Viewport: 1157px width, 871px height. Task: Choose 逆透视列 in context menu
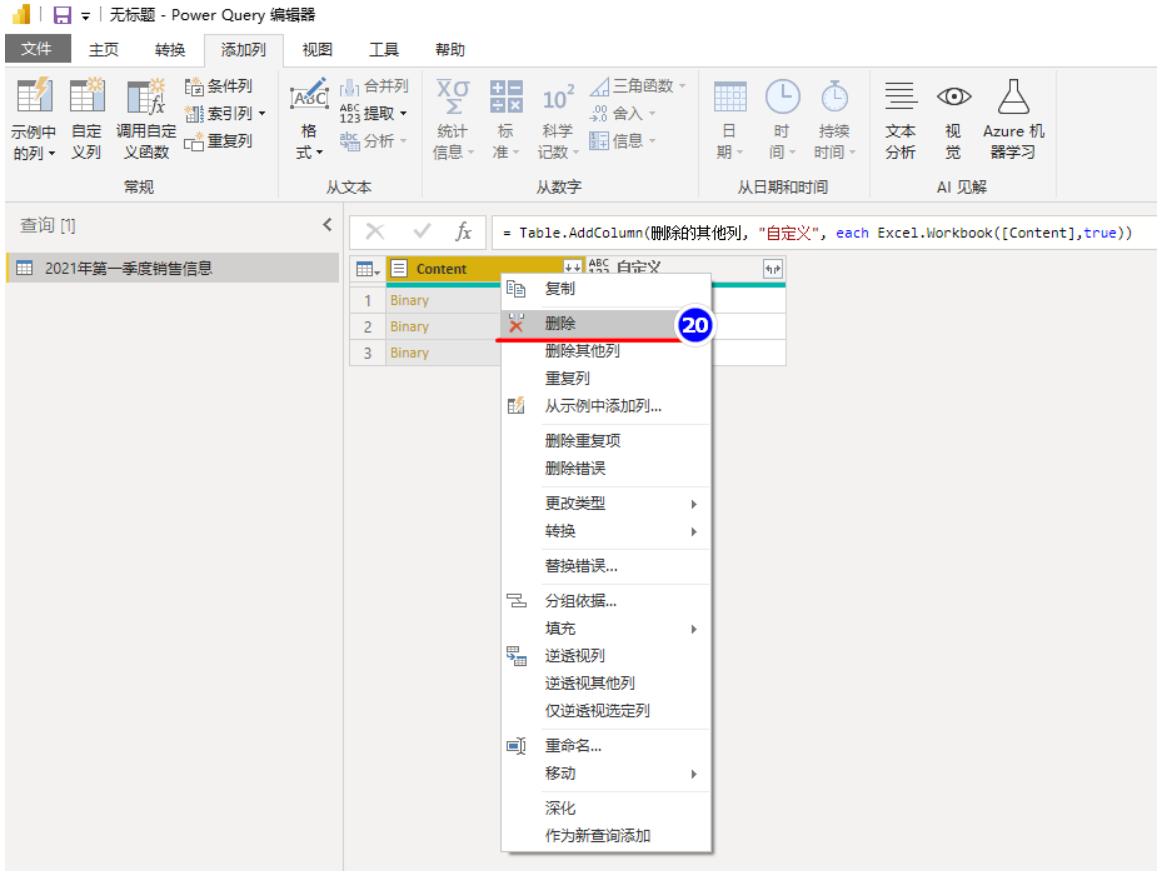(606, 656)
